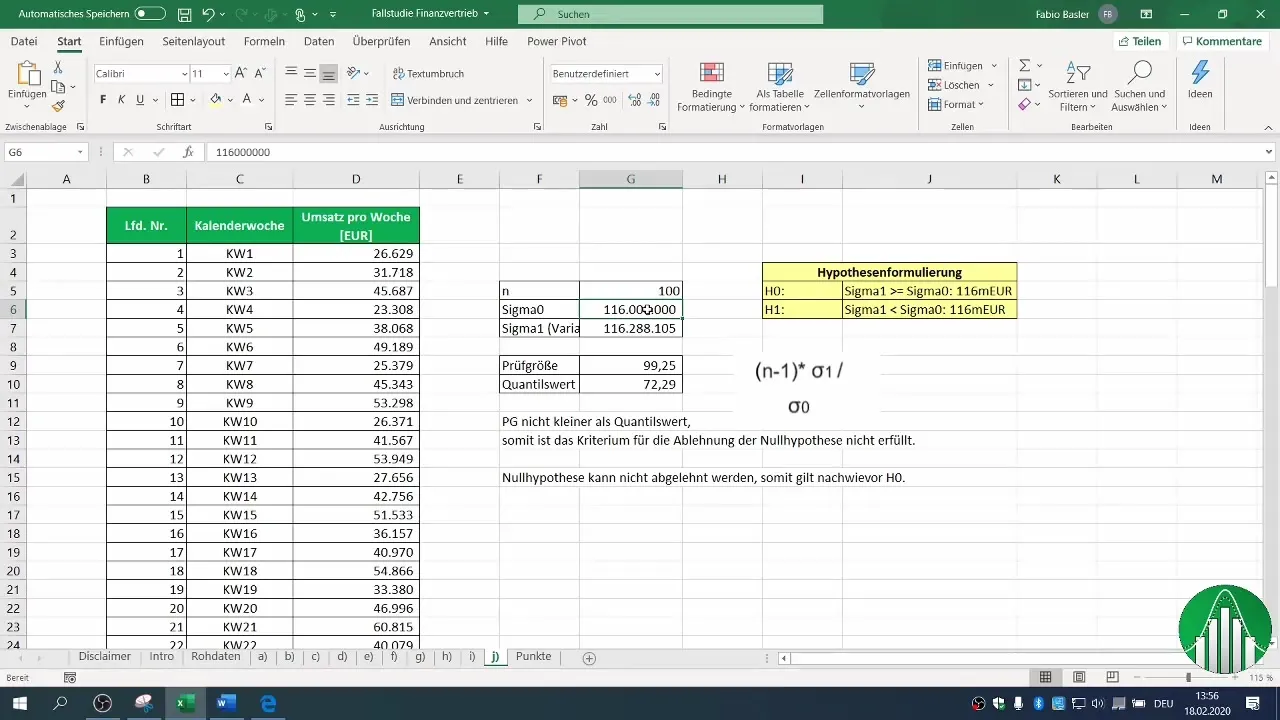Toggle the Automatisches Speichern switch

click(x=150, y=14)
